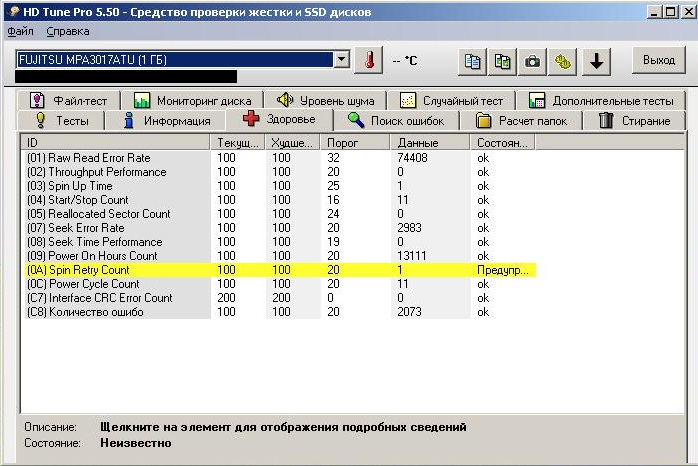Open the drive selection dropdown arrow
Image resolution: width=698 pixels, height=466 pixels.
pyautogui.click(x=341, y=60)
